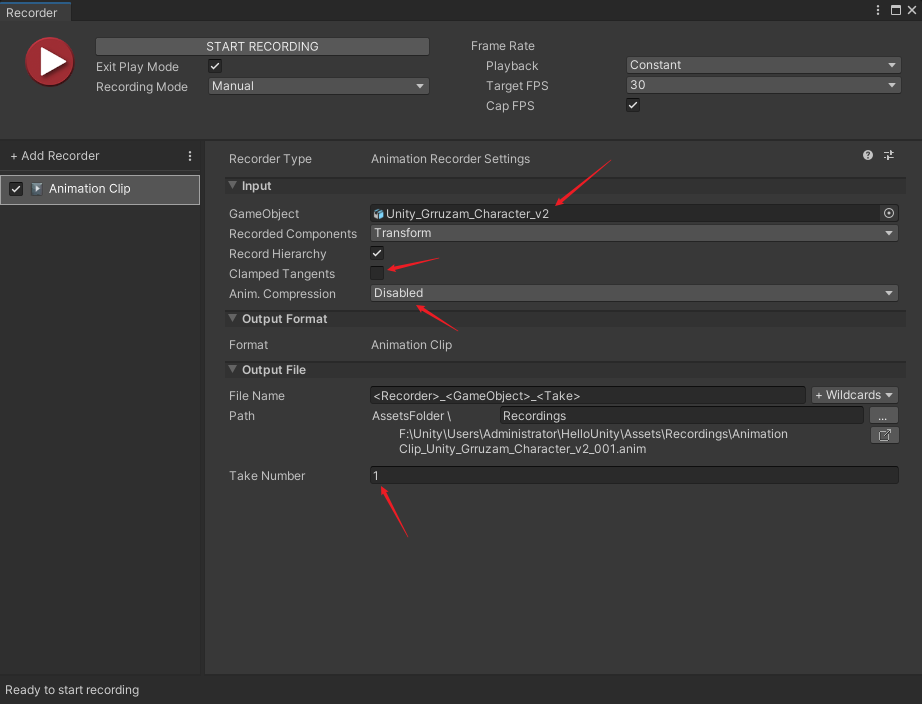Viewport: 922px width, 704px height.
Task: Open output location in external folder icon
Action: coord(884,435)
